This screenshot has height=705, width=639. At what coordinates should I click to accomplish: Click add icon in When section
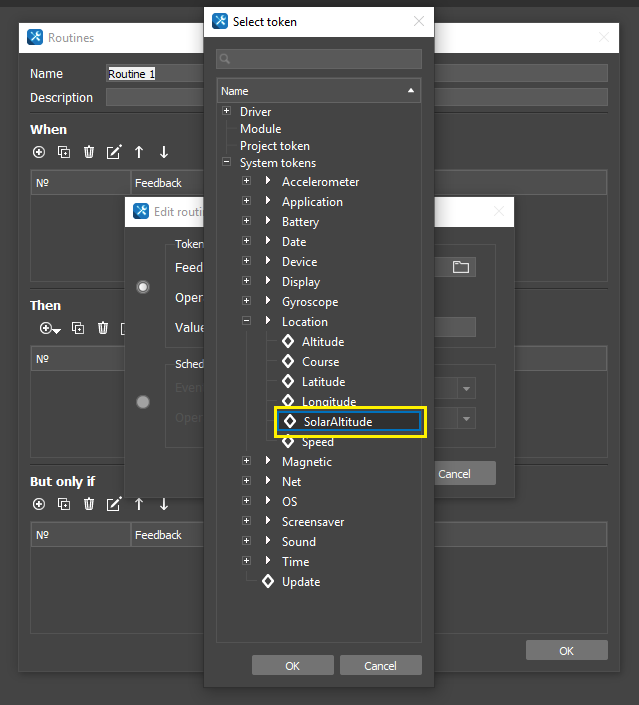tap(39, 152)
